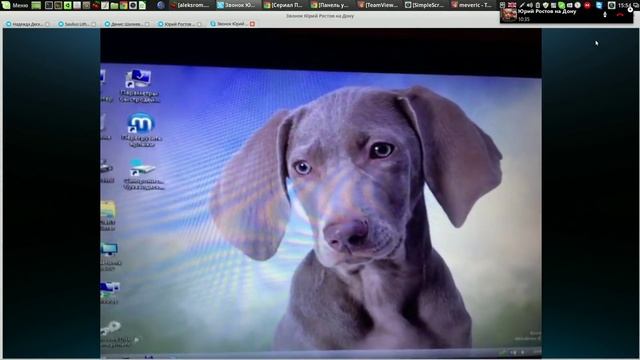Image resolution: width=640 pixels, height=360 pixels.
Task: Switch to the Звонок Ю... taskbar window
Action: click(x=238, y=5)
